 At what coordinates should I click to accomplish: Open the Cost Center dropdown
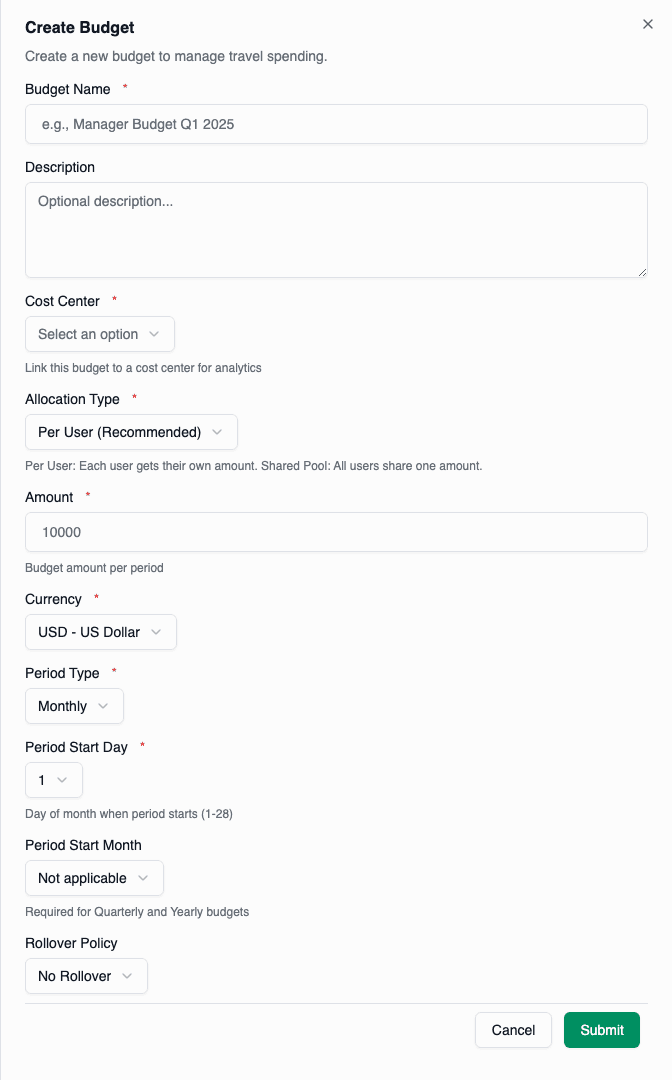coord(100,334)
